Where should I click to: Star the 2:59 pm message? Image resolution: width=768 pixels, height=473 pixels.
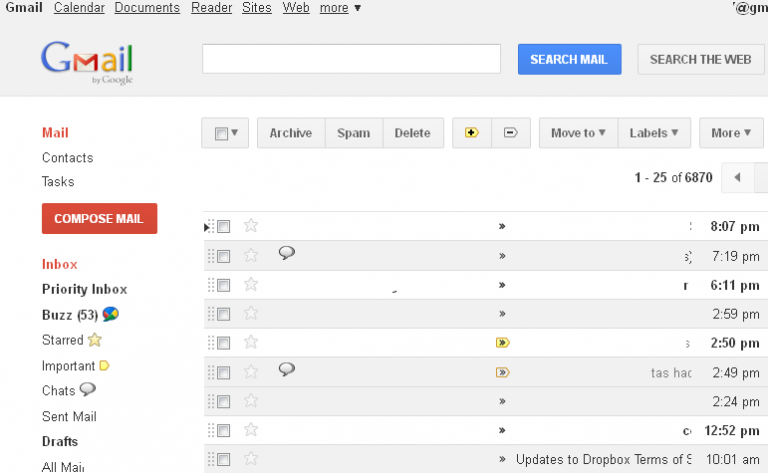(x=251, y=313)
